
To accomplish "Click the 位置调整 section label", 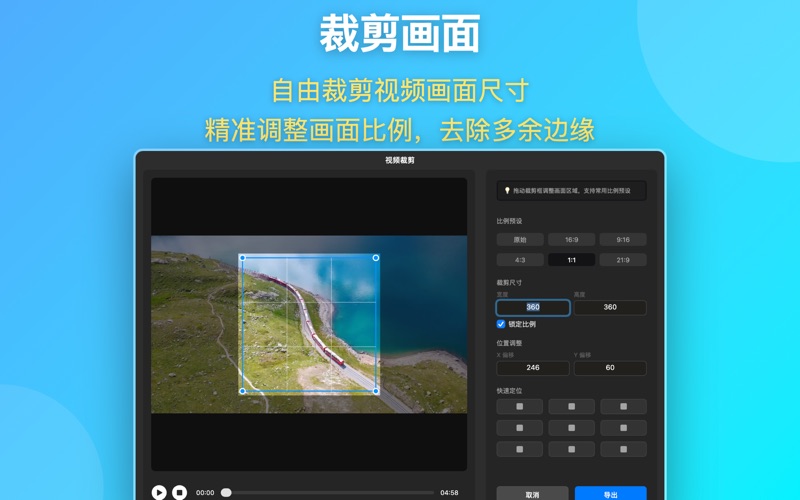I will coord(509,343).
